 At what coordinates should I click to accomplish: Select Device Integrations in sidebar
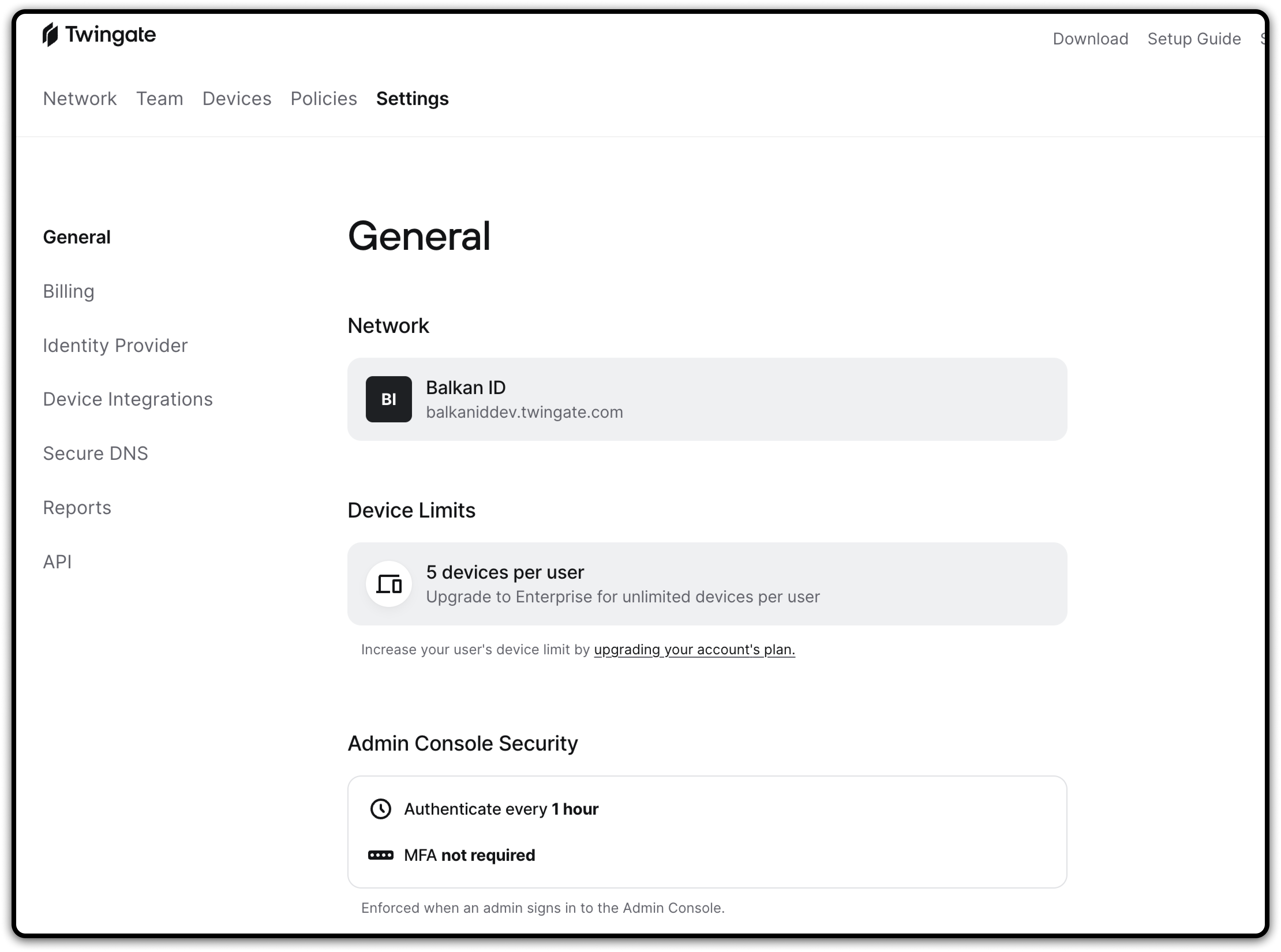click(x=128, y=399)
